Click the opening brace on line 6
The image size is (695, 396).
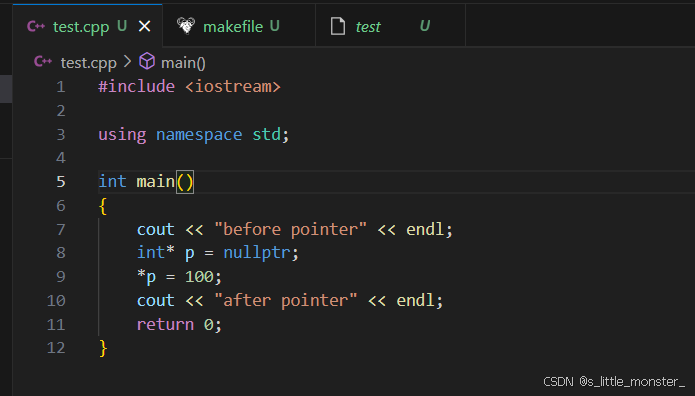(103, 206)
